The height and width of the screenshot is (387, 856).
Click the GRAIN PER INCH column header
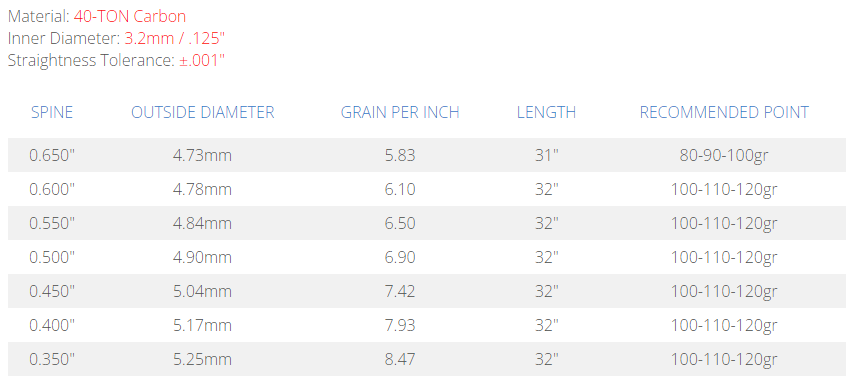click(400, 112)
